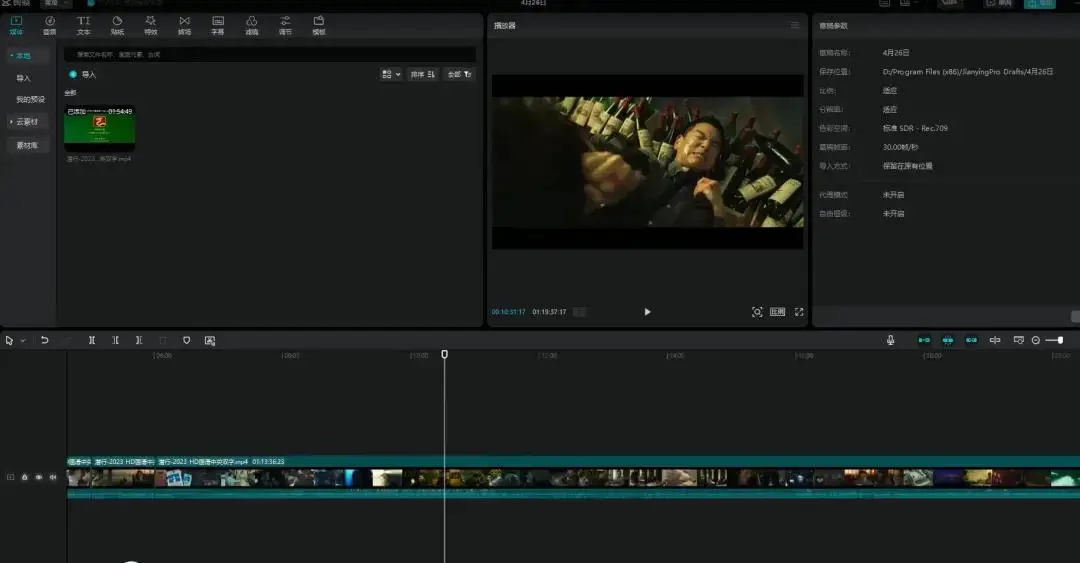Screen dimensions: 1080x563
Task: Delete left of playhead tool
Action: coord(115,340)
